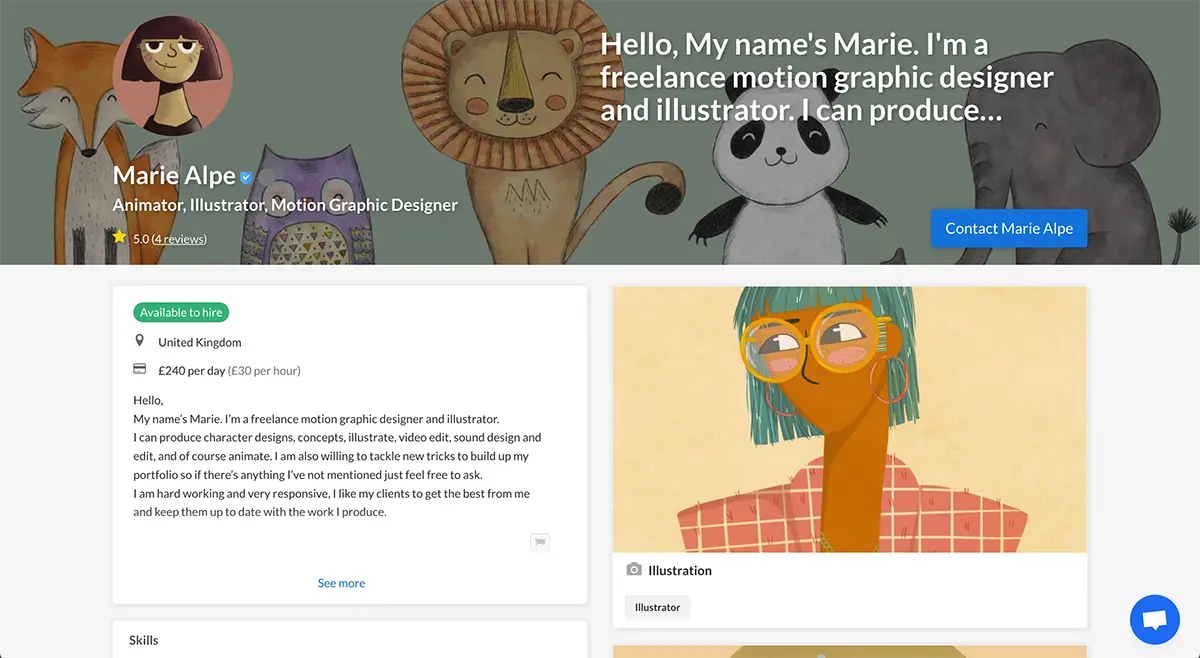1200x658 pixels.
Task: Click the payment card icon next to the day rate
Action: point(138,369)
